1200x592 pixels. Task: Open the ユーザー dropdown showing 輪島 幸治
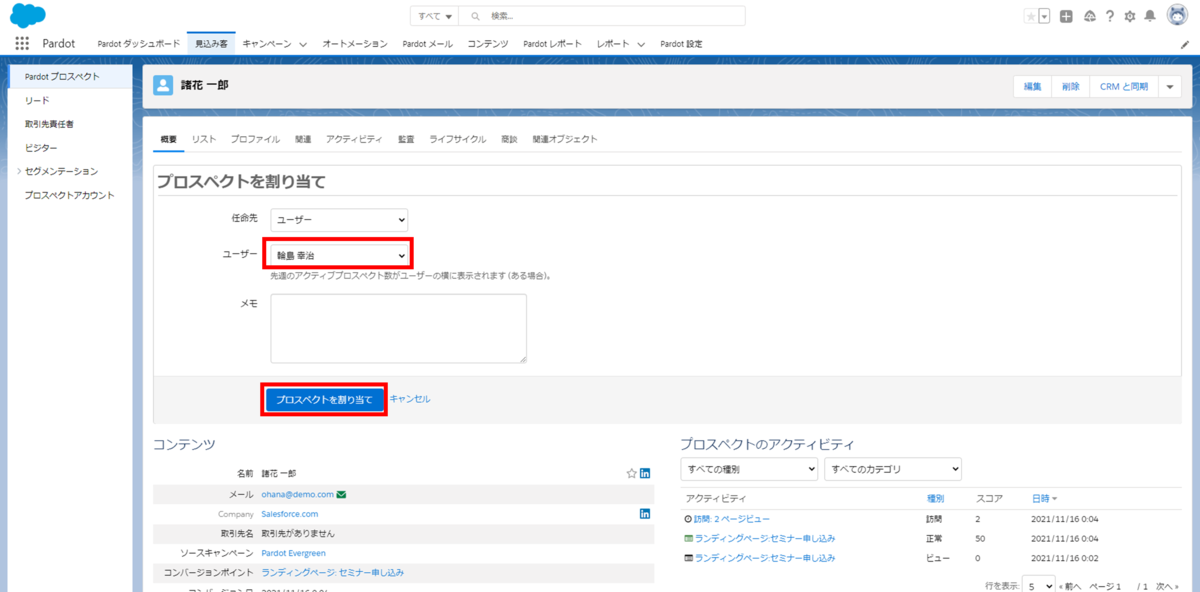339,255
